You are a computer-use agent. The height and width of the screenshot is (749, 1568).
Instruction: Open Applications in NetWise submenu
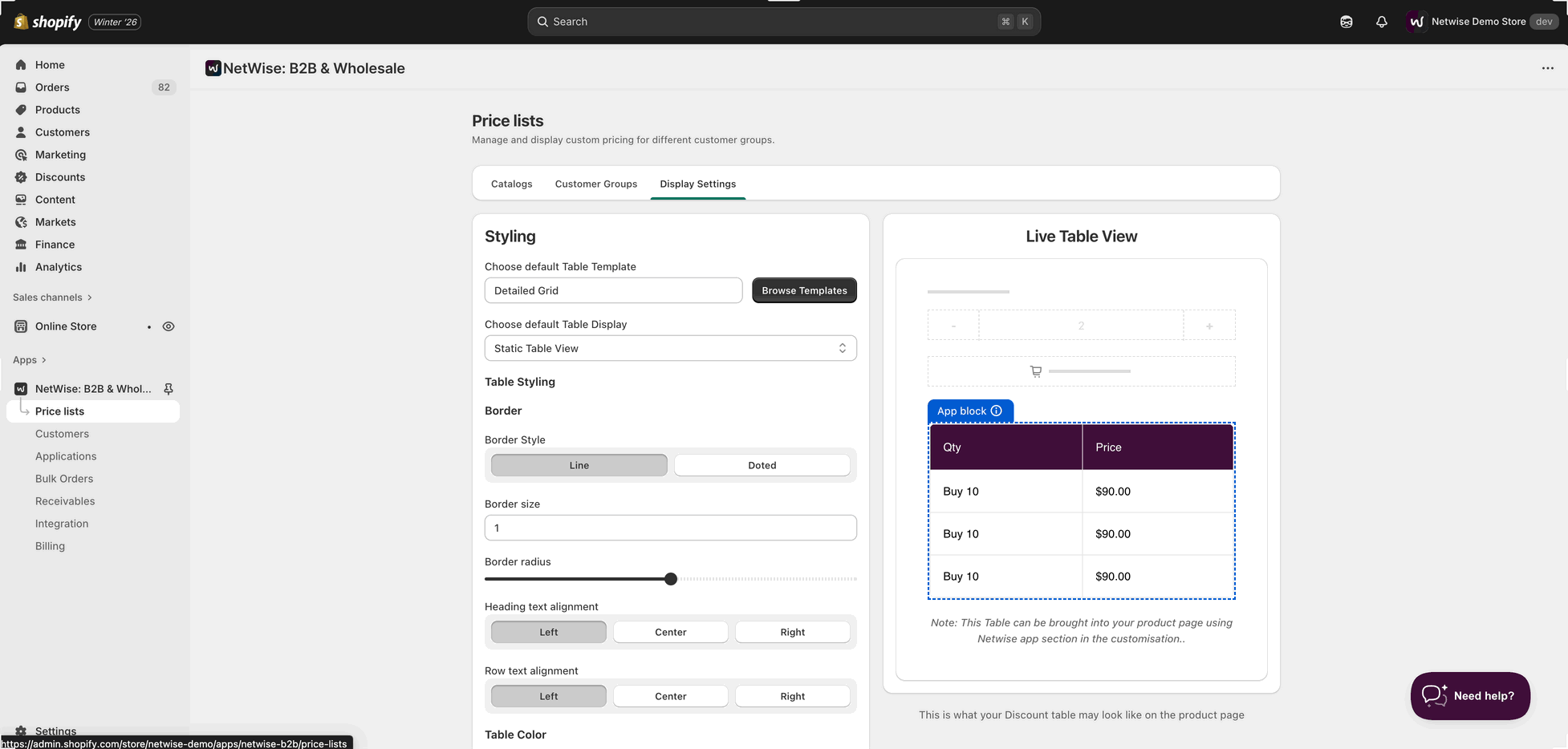[x=66, y=456]
